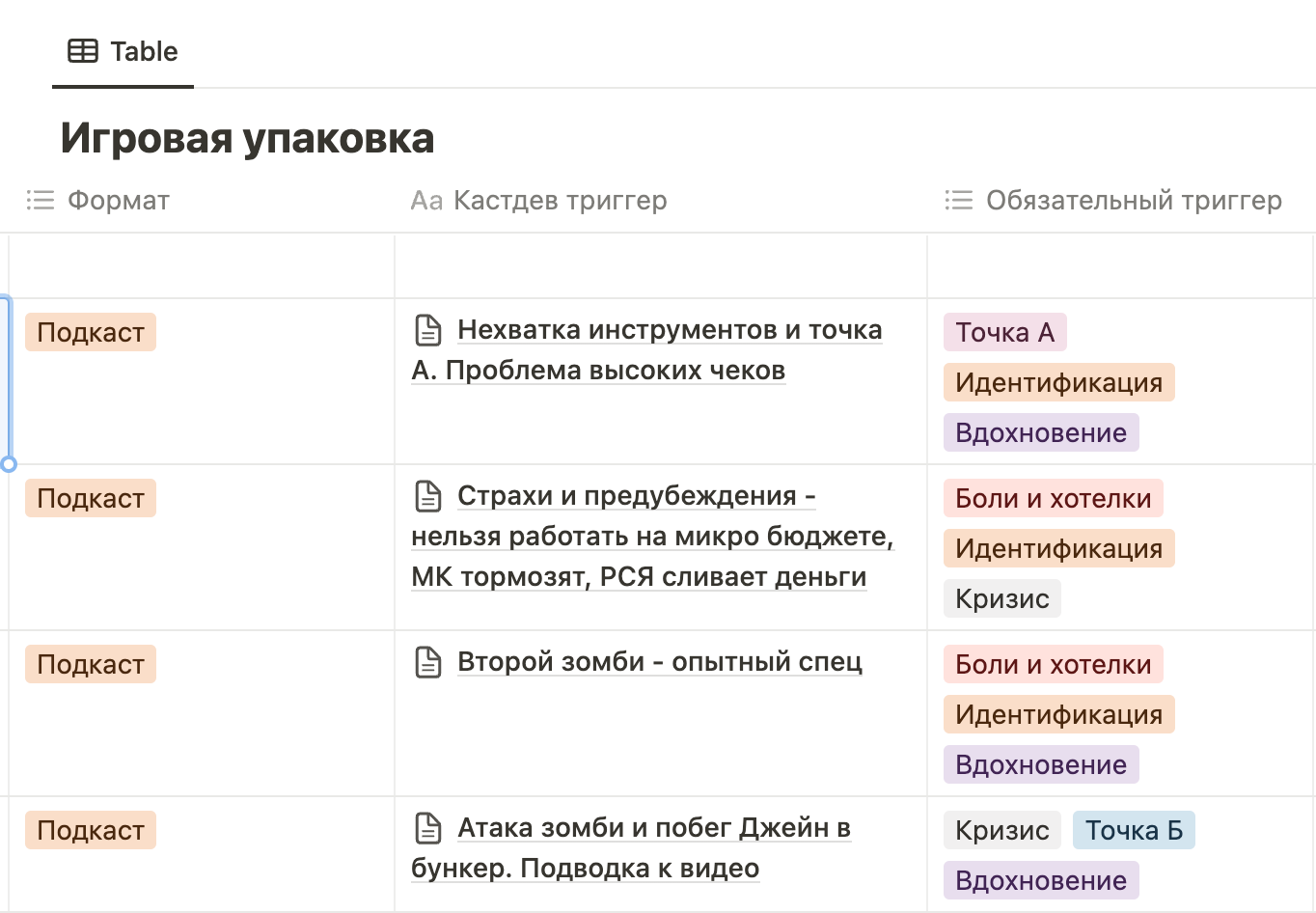
Task: Click the blue 'Точка Б' tag
Action: pyautogui.click(x=1133, y=830)
